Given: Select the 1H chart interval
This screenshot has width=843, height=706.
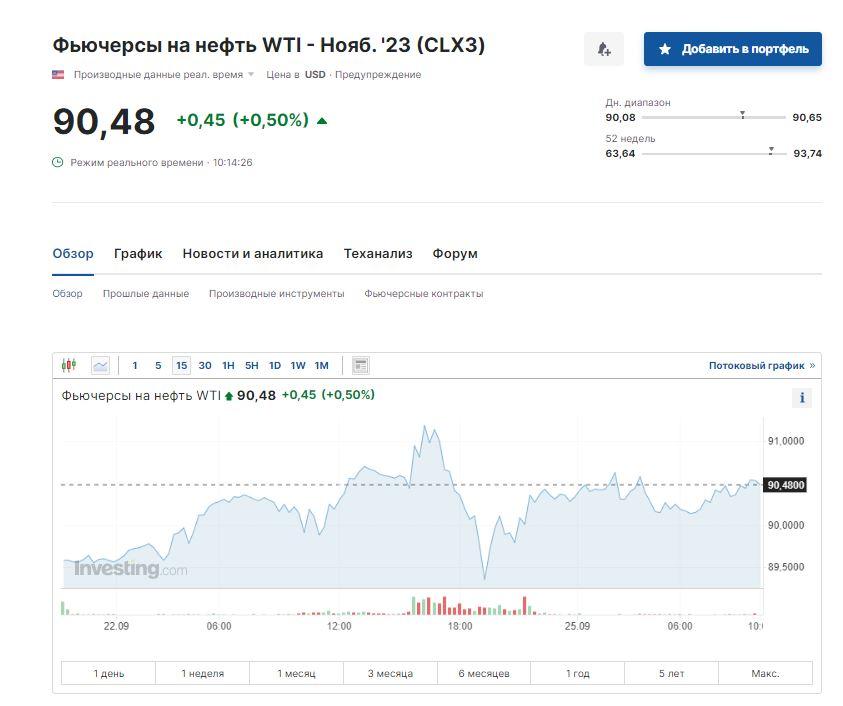Looking at the screenshot, I should [x=228, y=366].
